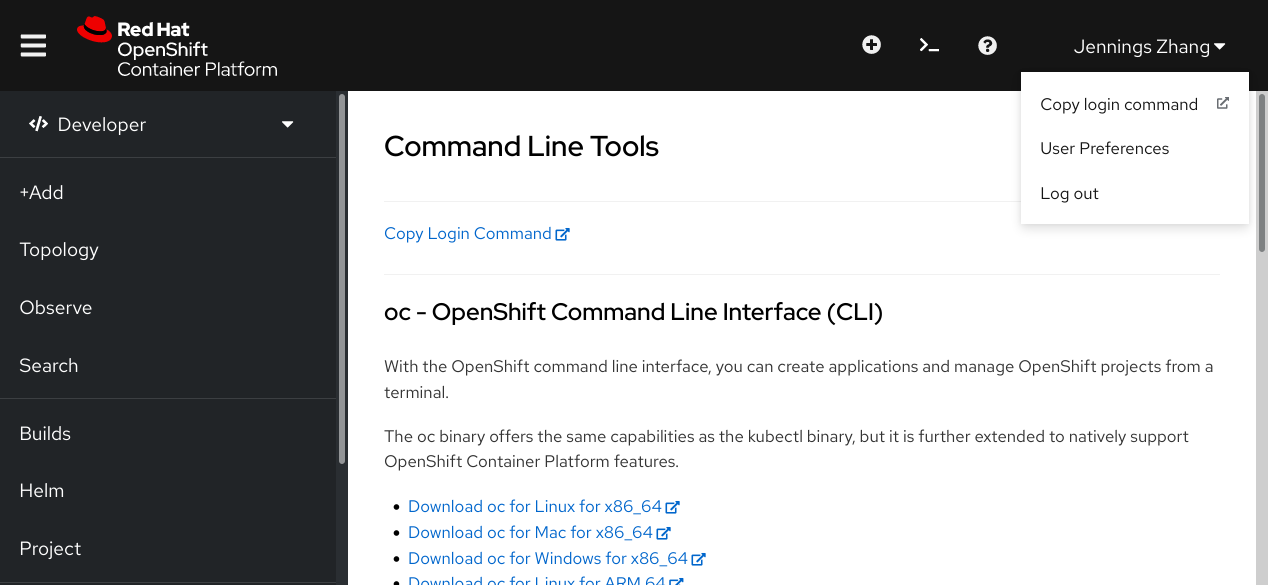The width and height of the screenshot is (1268, 585).
Task: Click the oc - OpenShift Command Line Interface heading
Action: point(633,312)
